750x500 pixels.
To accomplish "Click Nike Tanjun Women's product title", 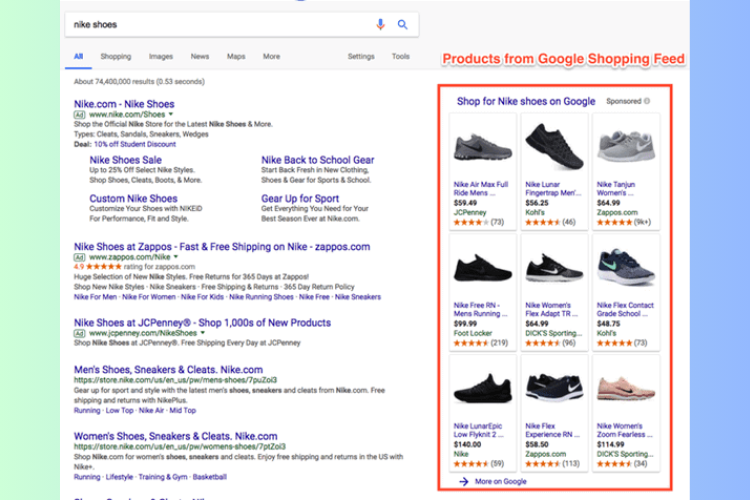I will 616,189.
